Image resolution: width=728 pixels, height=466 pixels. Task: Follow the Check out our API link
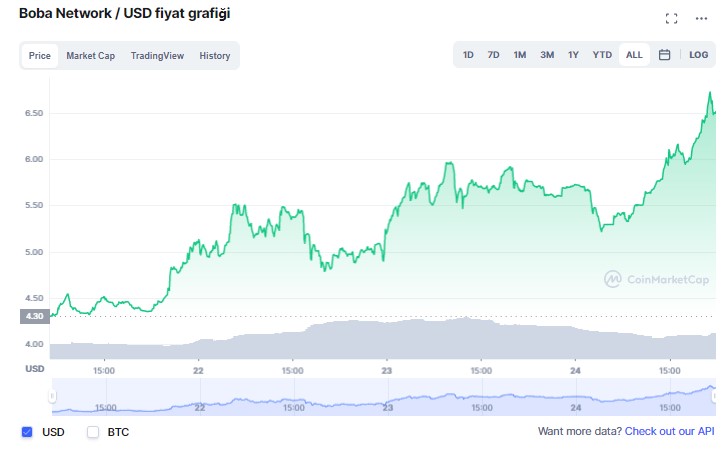670,431
